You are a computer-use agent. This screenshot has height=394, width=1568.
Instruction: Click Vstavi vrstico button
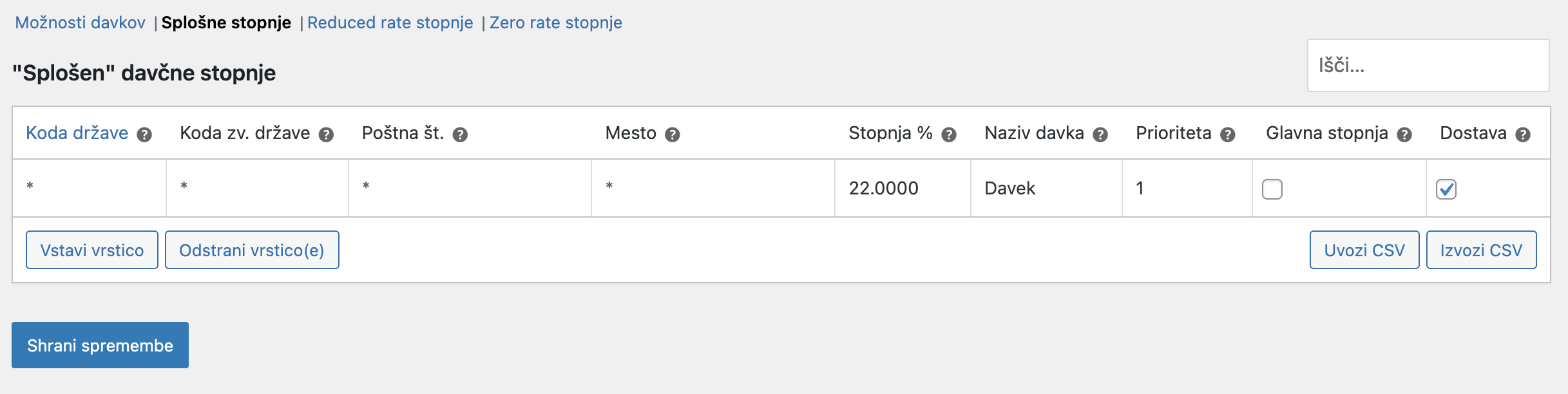(x=92, y=250)
